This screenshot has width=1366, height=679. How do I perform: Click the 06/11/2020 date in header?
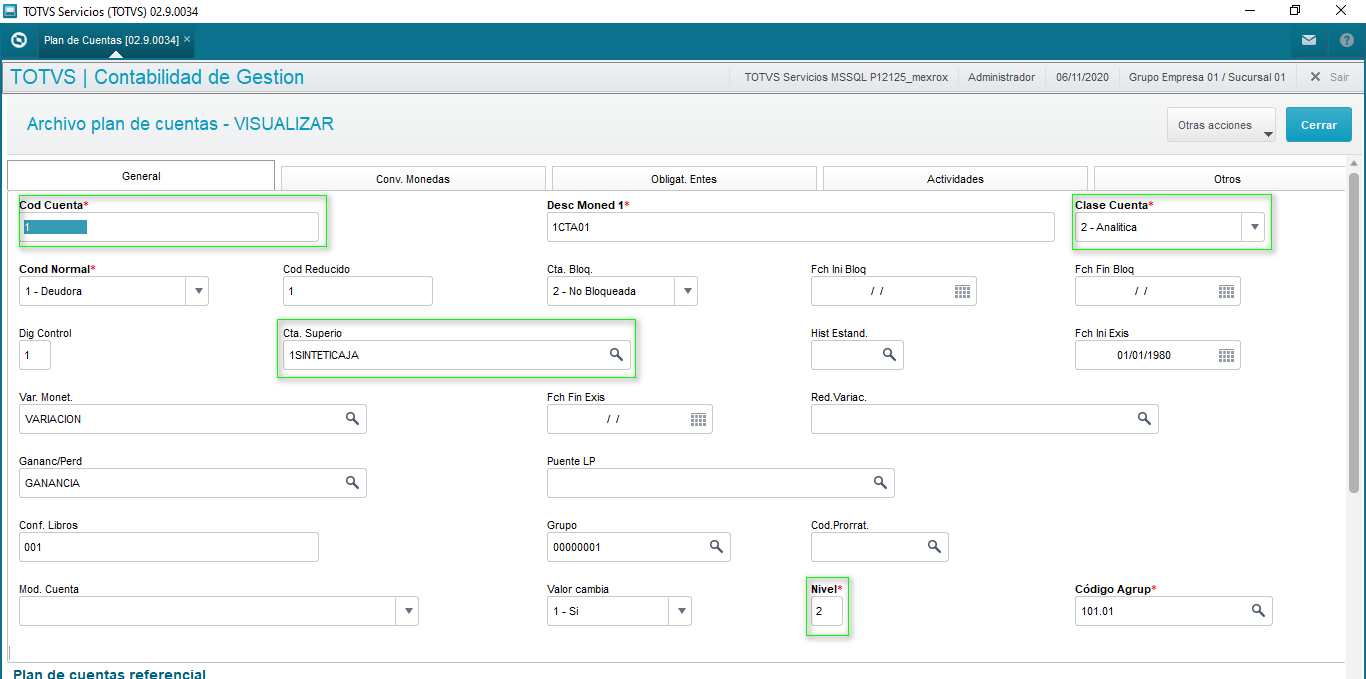click(1082, 77)
